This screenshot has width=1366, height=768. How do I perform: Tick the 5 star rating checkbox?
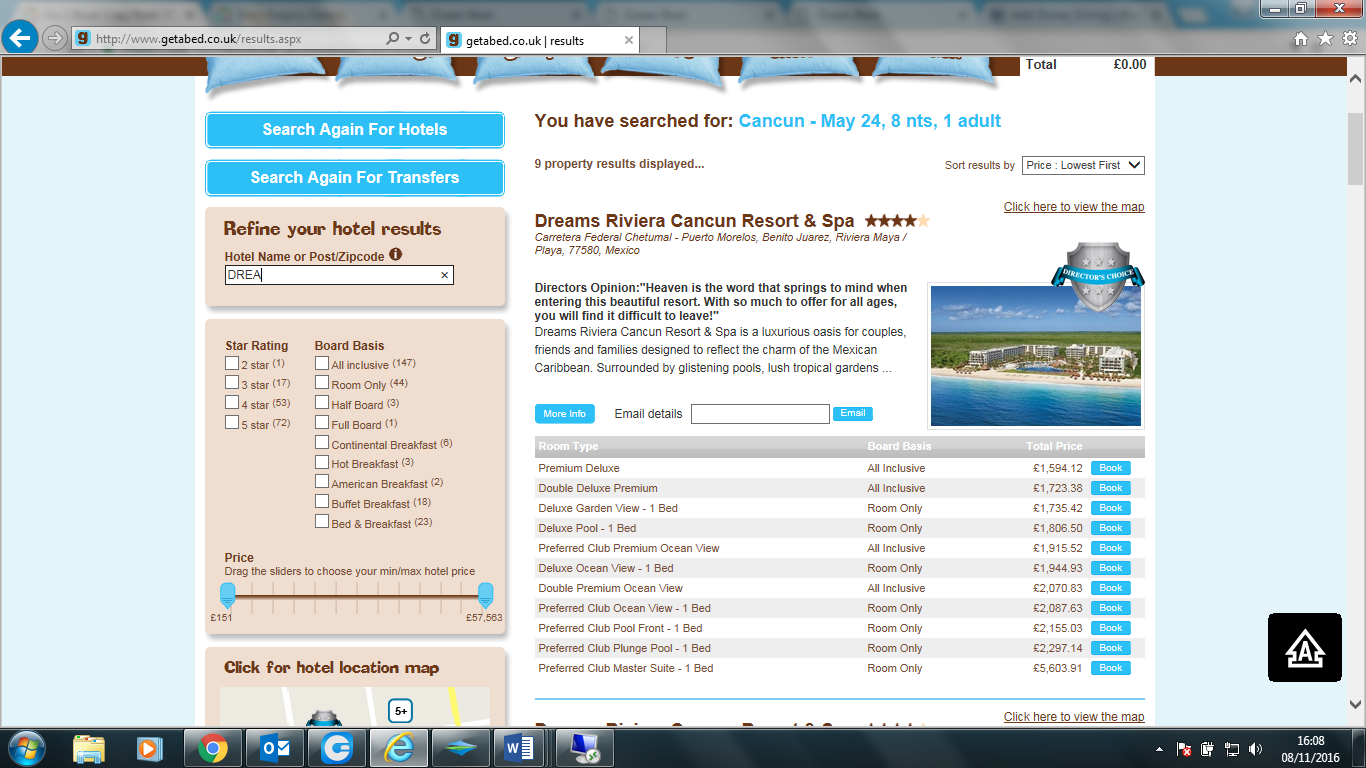tap(232, 423)
